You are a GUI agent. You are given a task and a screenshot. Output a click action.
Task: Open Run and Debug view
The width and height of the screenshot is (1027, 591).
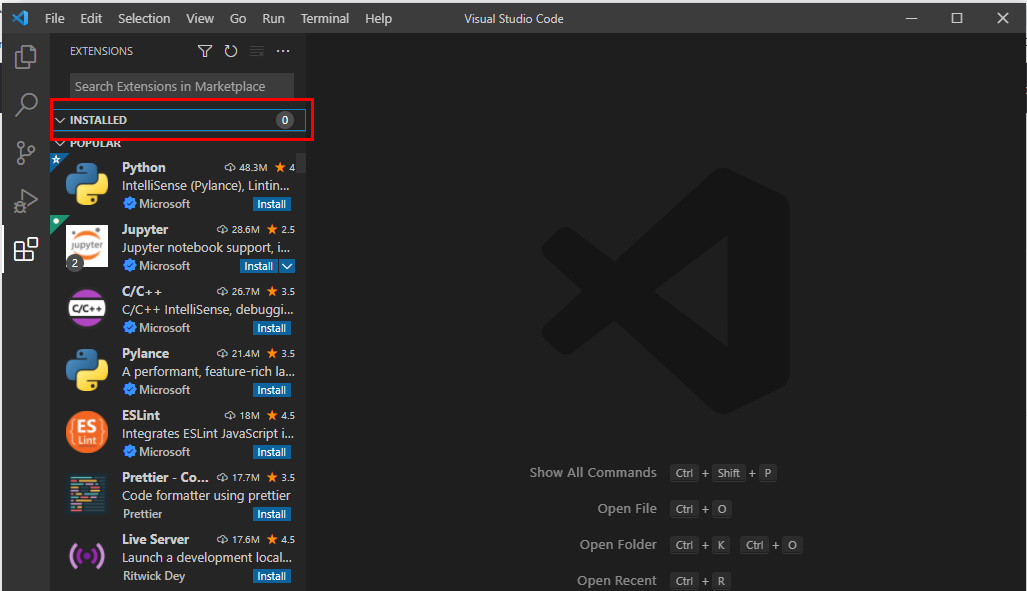click(26, 200)
